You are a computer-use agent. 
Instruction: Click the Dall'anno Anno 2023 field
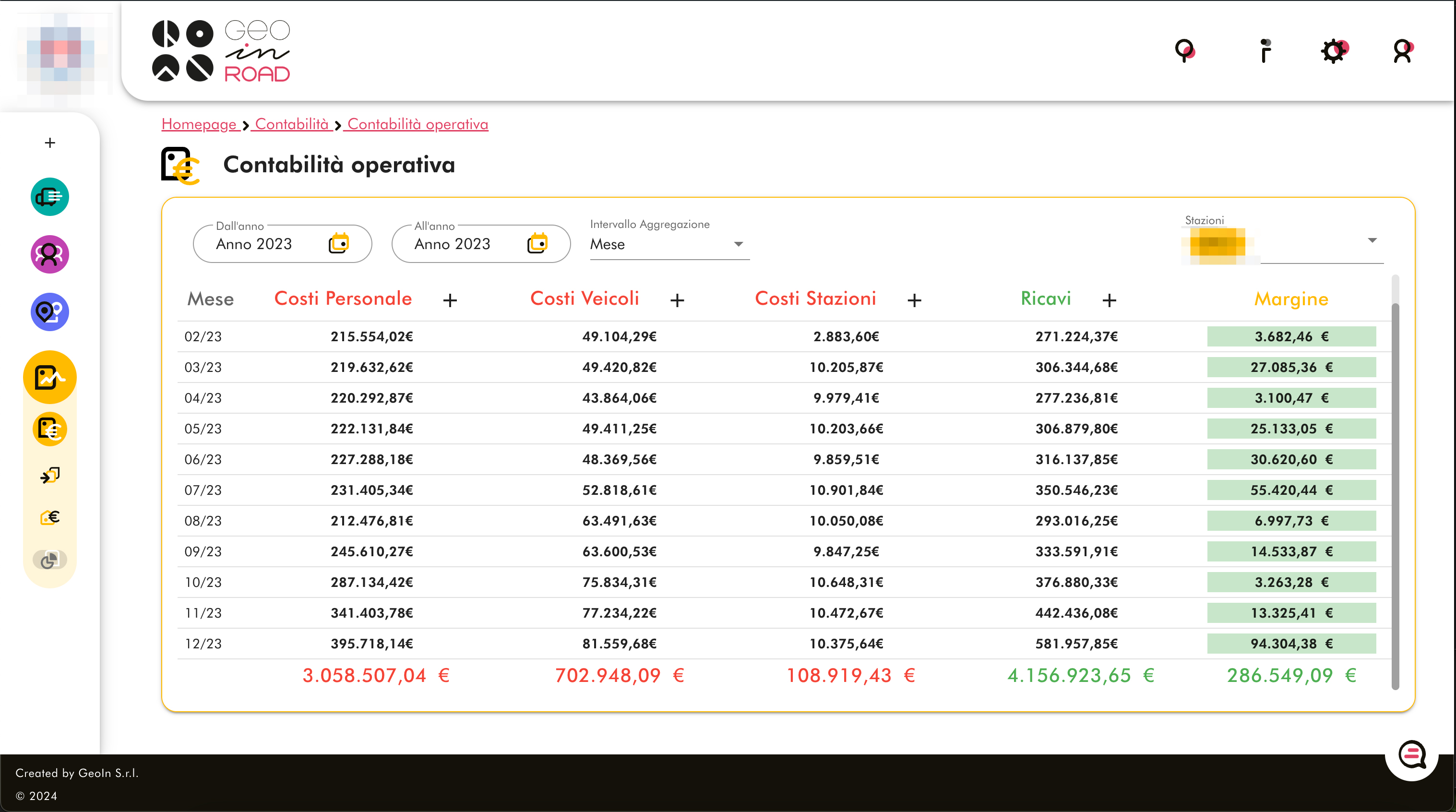[x=283, y=243]
